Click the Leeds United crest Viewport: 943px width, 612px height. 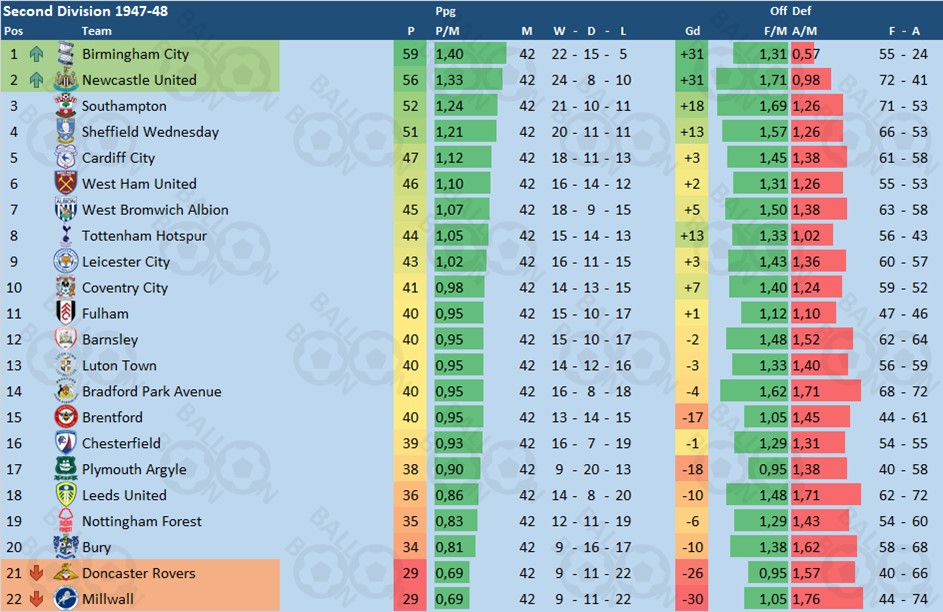tap(66, 495)
